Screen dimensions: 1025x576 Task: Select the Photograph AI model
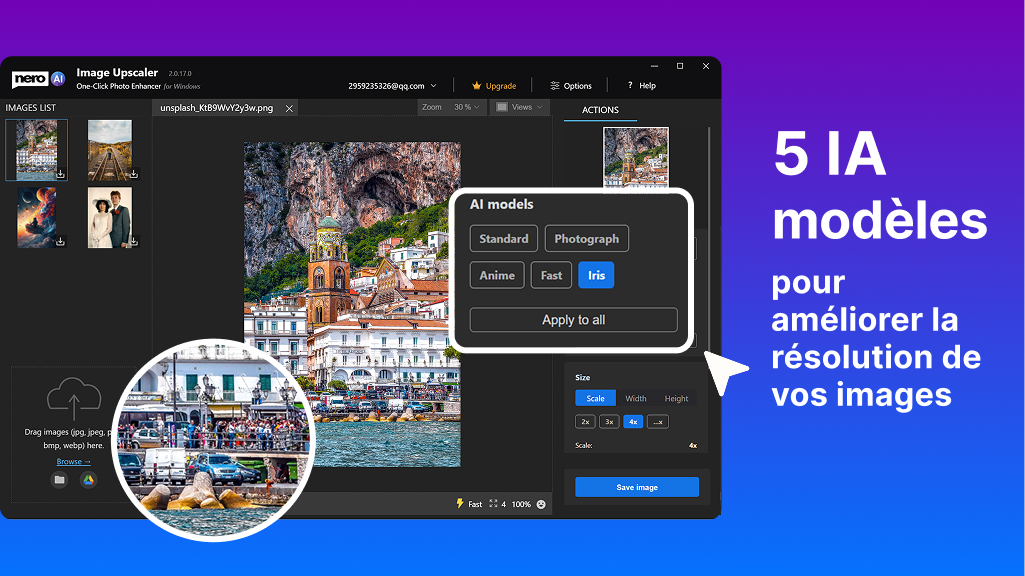point(586,238)
